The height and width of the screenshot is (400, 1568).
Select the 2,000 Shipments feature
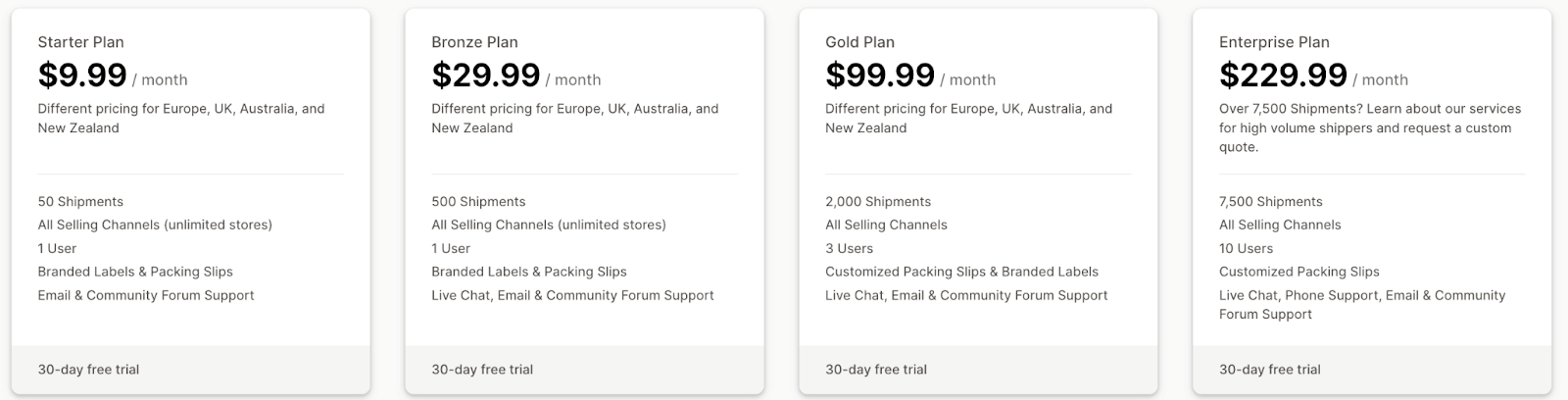tap(878, 202)
